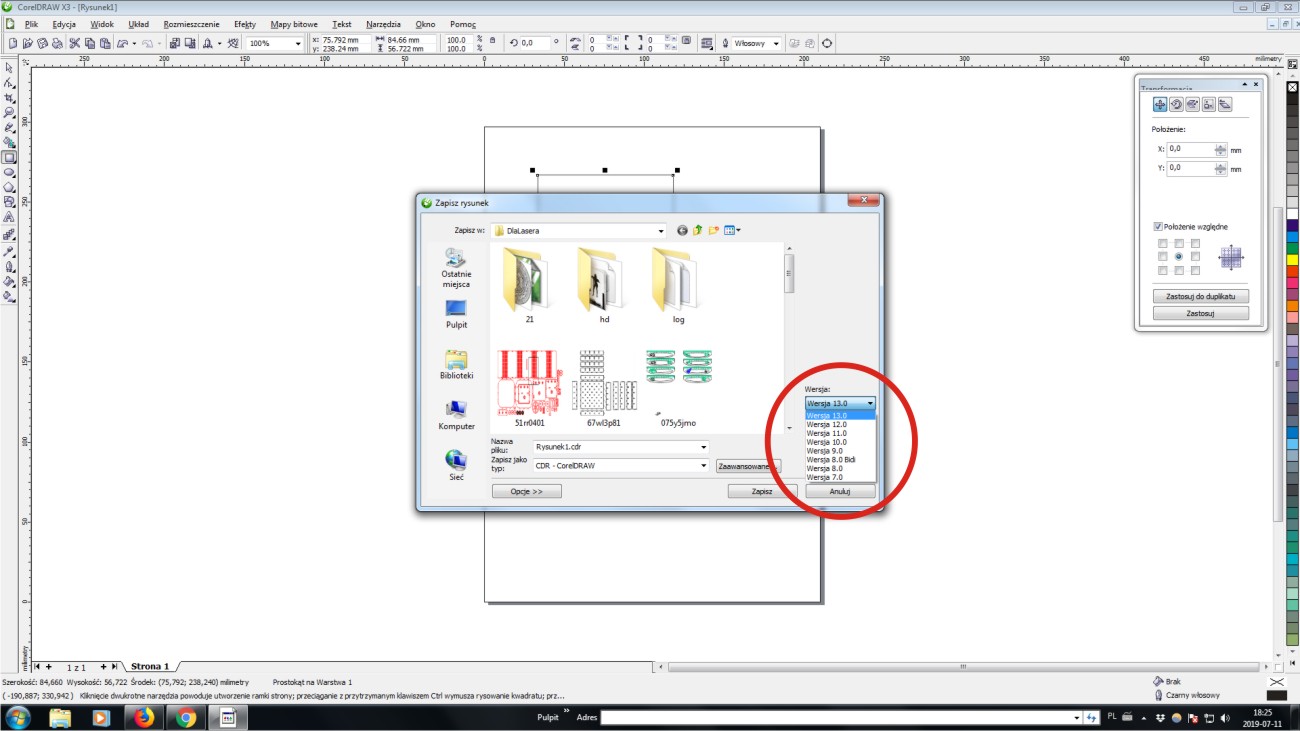Viewport: 1300px width, 731px height.
Task: Open outline width Włosowy dropdown
Action: pyautogui.click(x=776, y=44)
